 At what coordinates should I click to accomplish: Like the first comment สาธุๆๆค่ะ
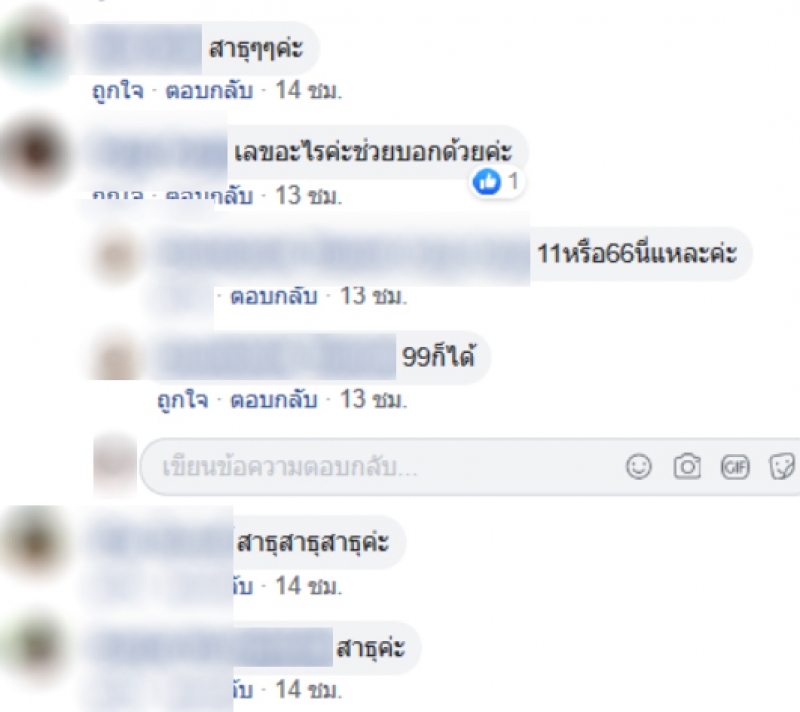pyautogui.click(x=118, y=91)
